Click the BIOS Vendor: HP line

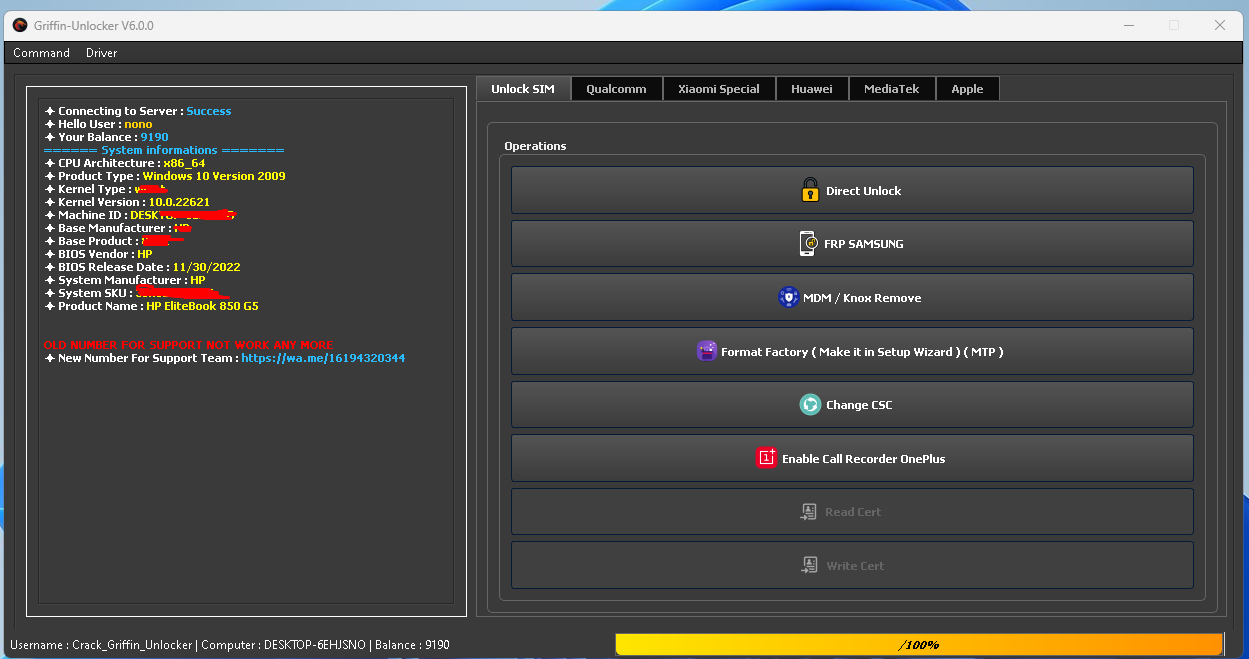pyautogui.click(x=98, y=254)
